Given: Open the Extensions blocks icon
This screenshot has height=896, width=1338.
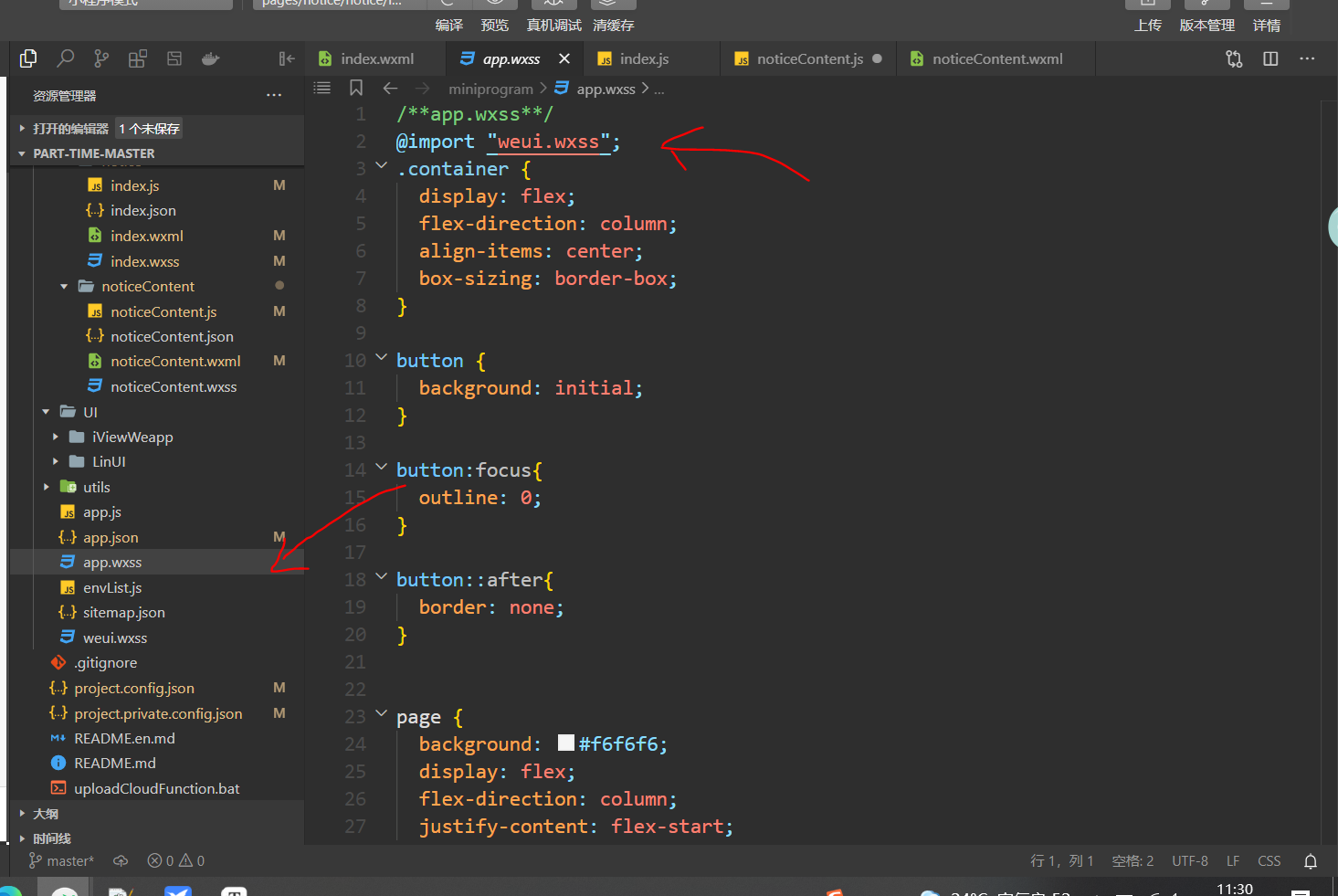Looking at the screenshot, I should pos(138,59).
